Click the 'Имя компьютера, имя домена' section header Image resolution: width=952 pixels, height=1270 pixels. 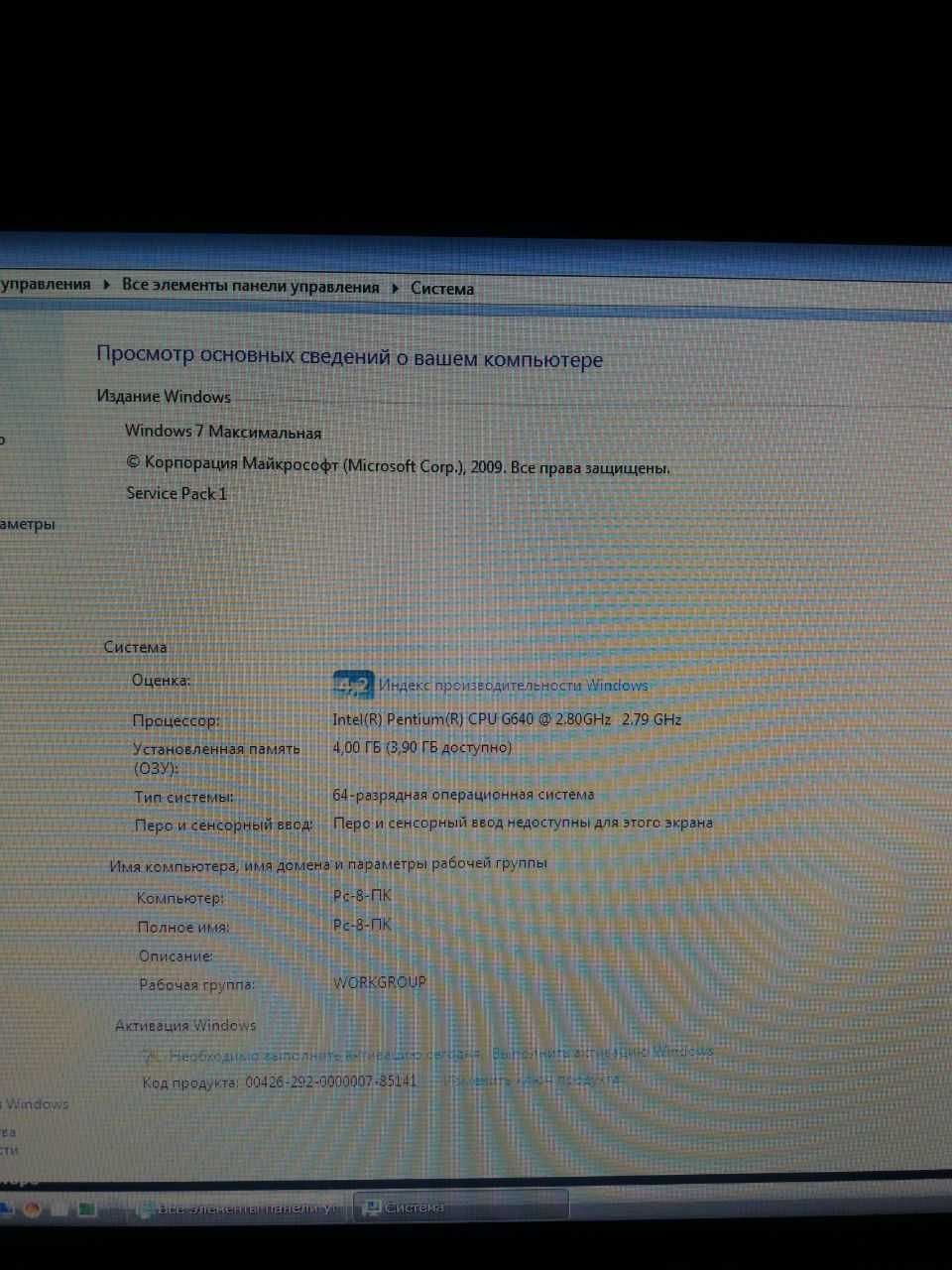pyautogui.click(x=328, y=864)
